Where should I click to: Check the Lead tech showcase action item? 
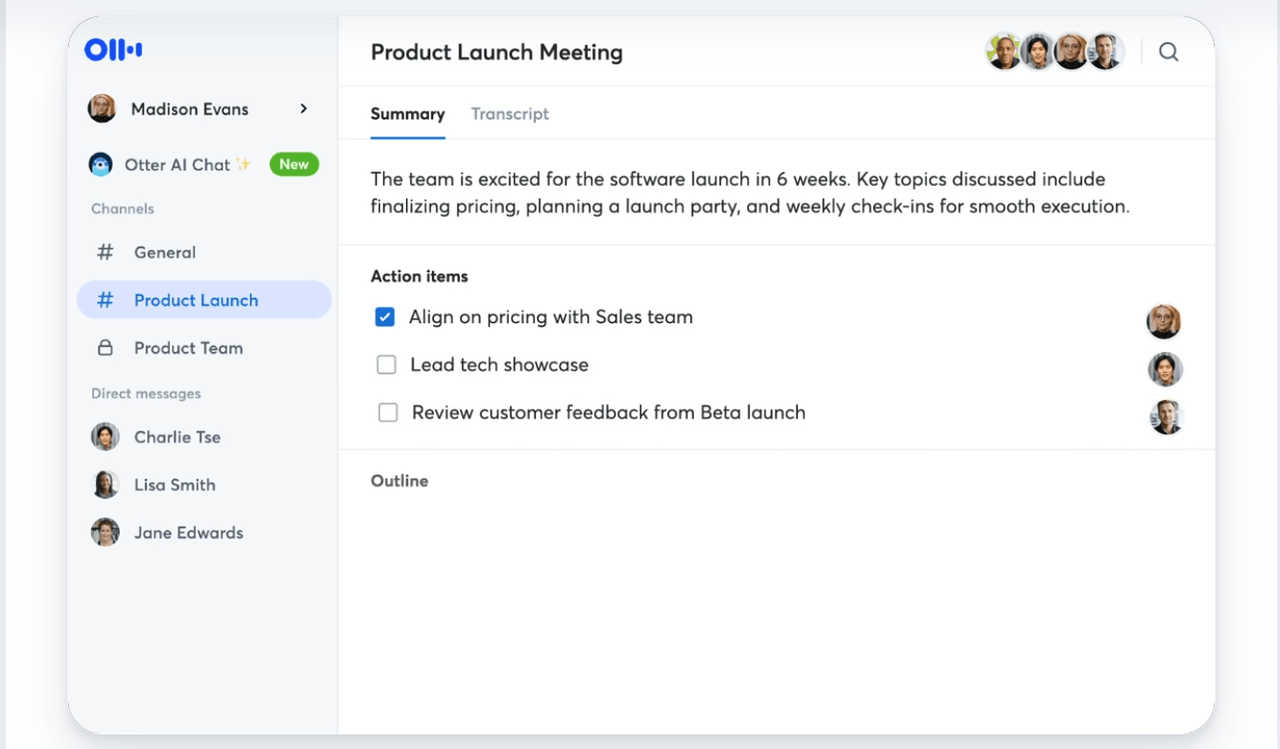click(x=386, y=364)
